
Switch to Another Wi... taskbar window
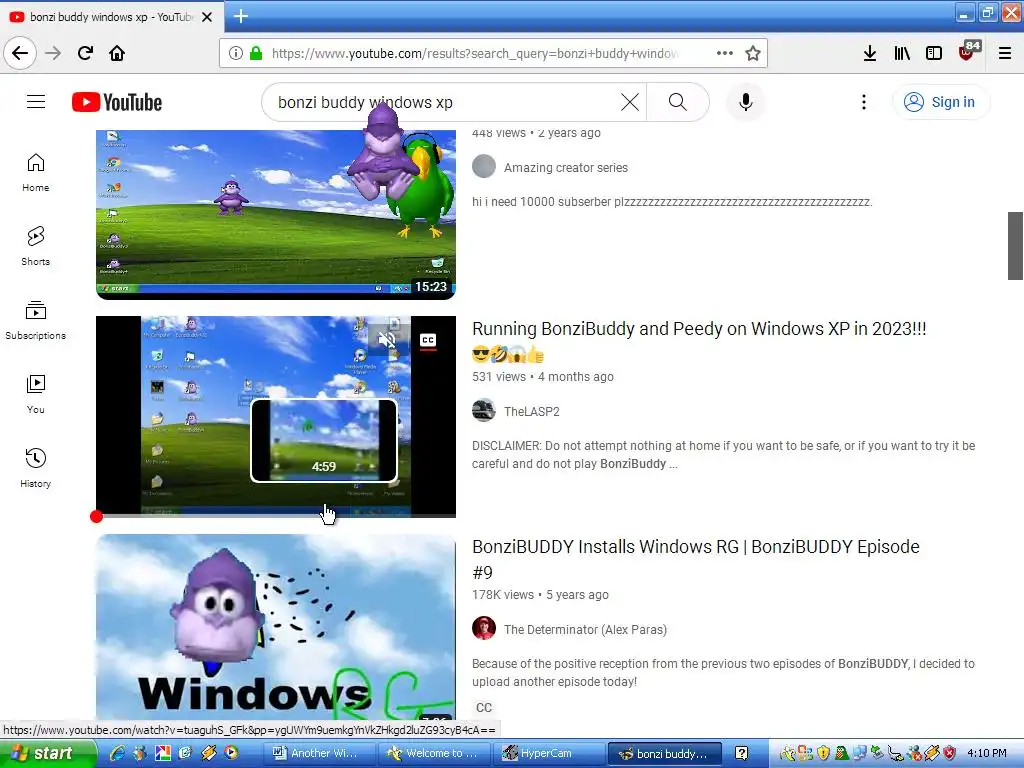(319, 753)
